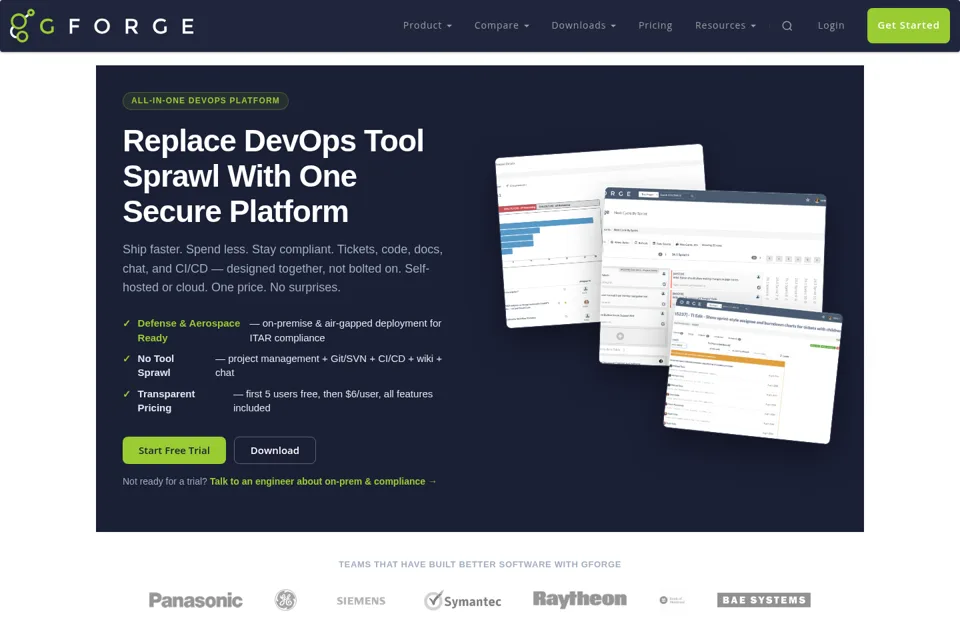Click the checkmark beside No Tool Sprawl
Viewport: 960px width, 640px height.
pyautogui.click(x=127, y=359)
